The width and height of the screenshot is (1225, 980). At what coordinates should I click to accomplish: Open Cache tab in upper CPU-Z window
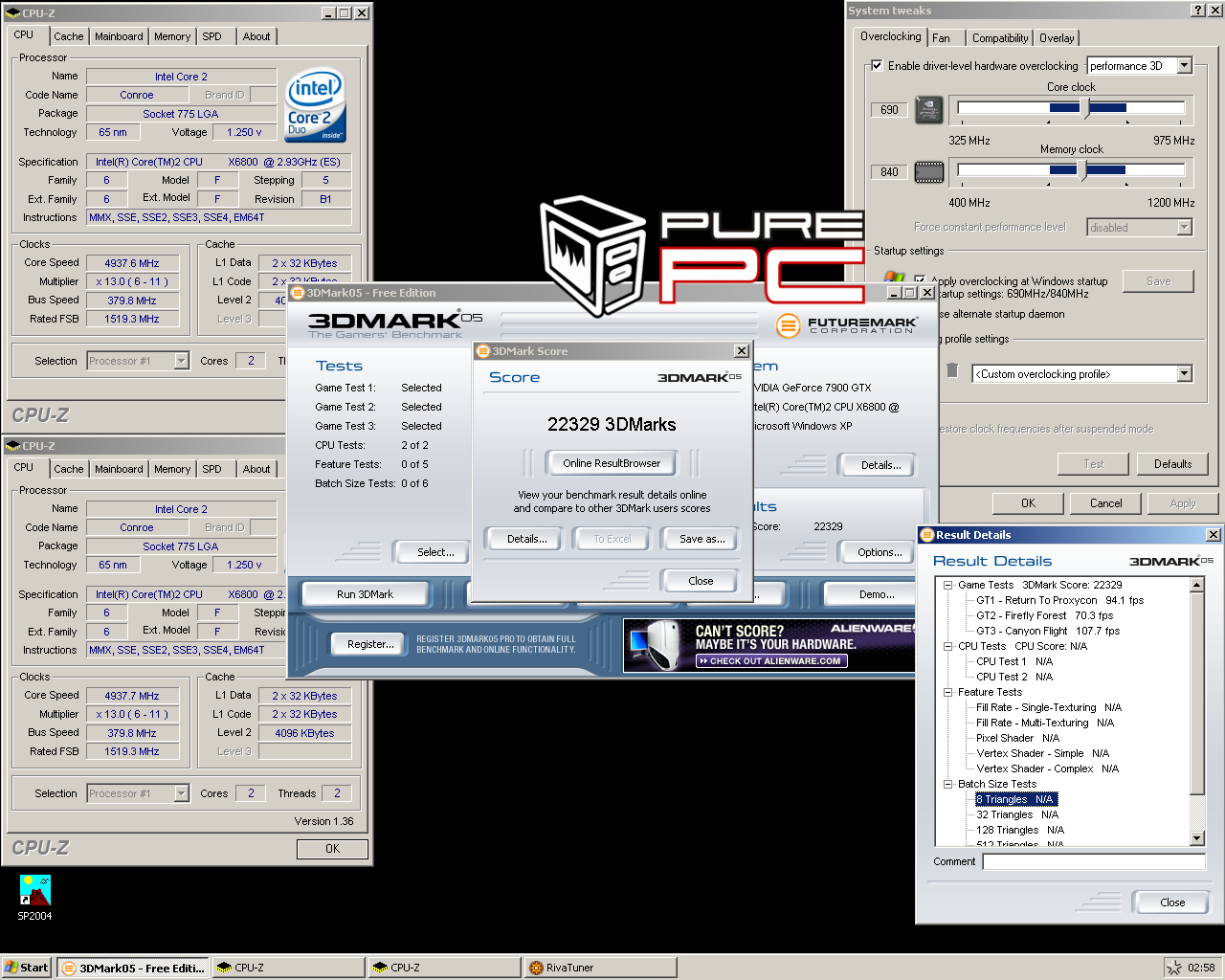coord(68,36)
